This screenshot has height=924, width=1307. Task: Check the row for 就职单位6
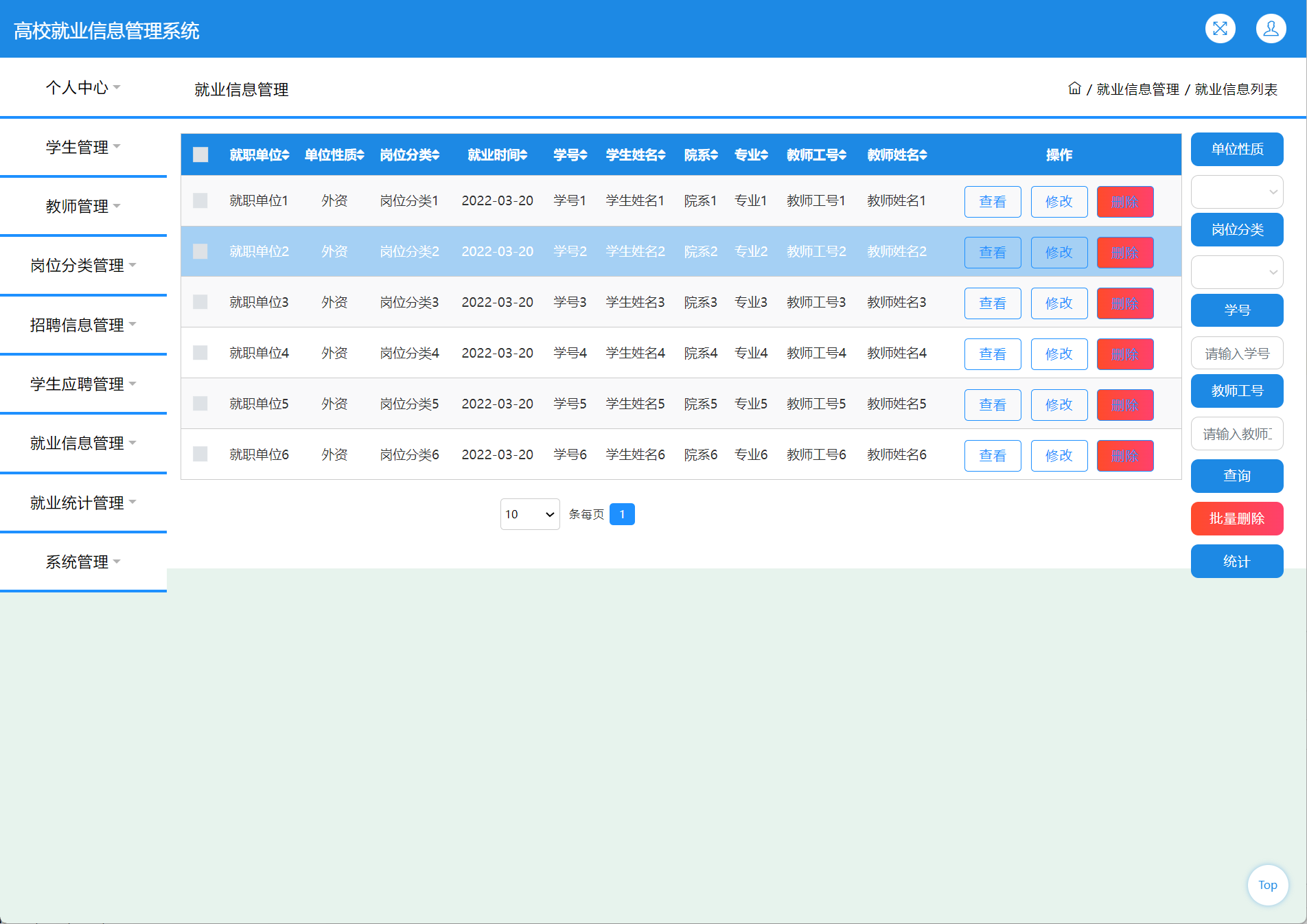[x=200, y=454]
